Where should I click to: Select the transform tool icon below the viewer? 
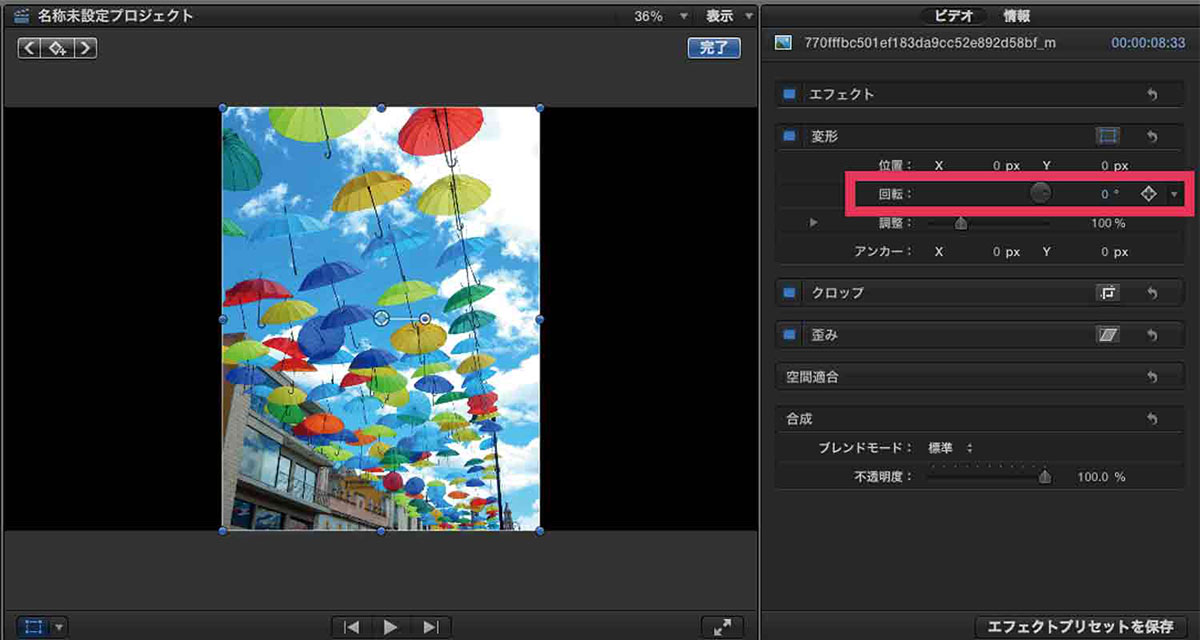pos(34,627)
